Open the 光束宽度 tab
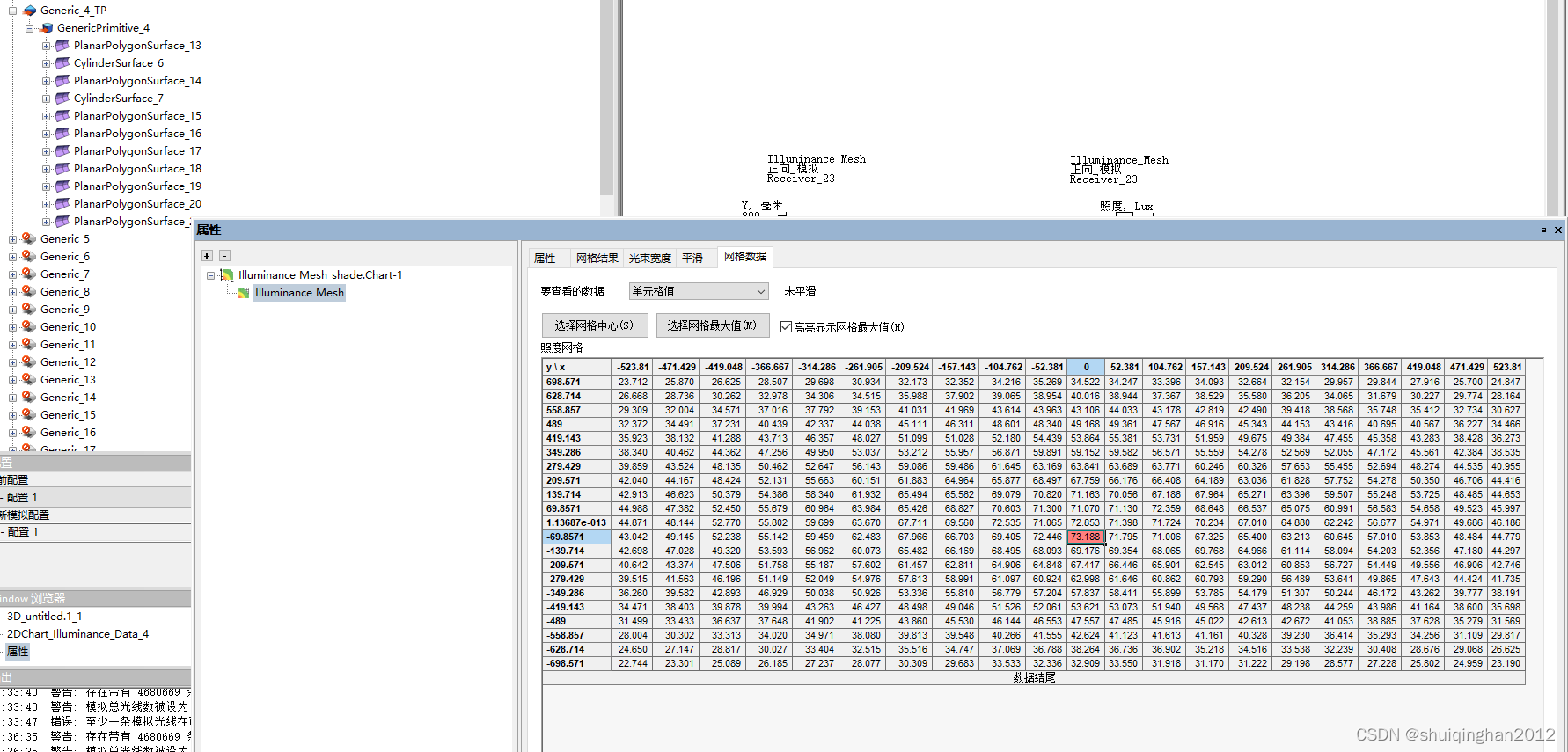The height and width of the screenshot is (752, 1568). (650, 258)
